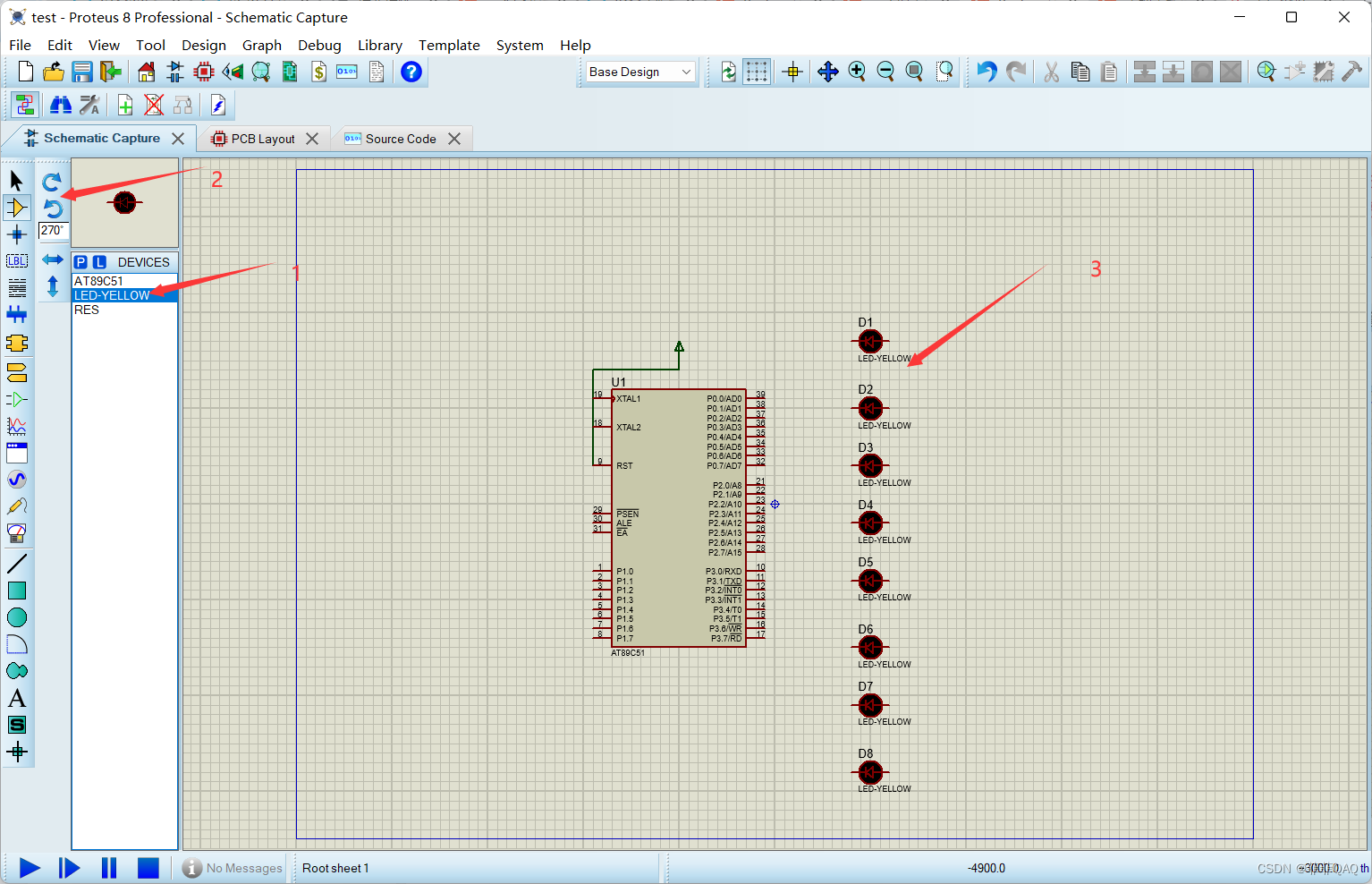The height and width of the screenshot is (884, 1372).
Task: Select Subcircuit mode tool
Action: coord(16,344)
